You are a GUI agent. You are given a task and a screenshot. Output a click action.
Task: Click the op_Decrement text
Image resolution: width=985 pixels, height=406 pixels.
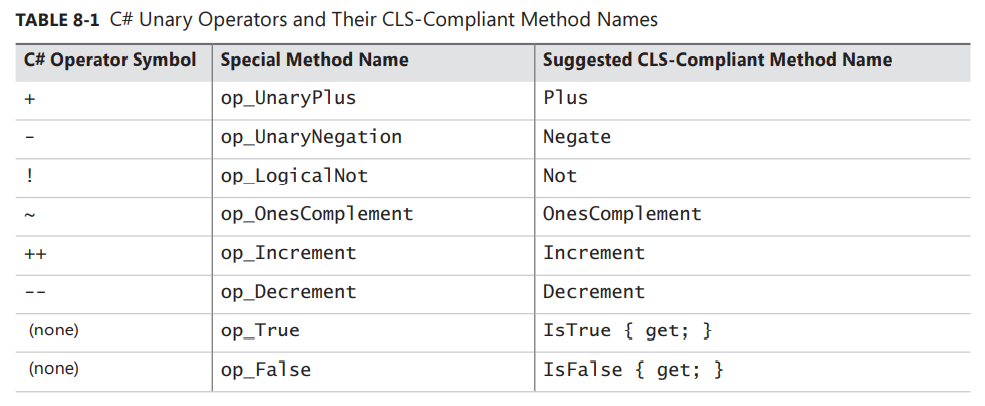click(x=288, y=292)
